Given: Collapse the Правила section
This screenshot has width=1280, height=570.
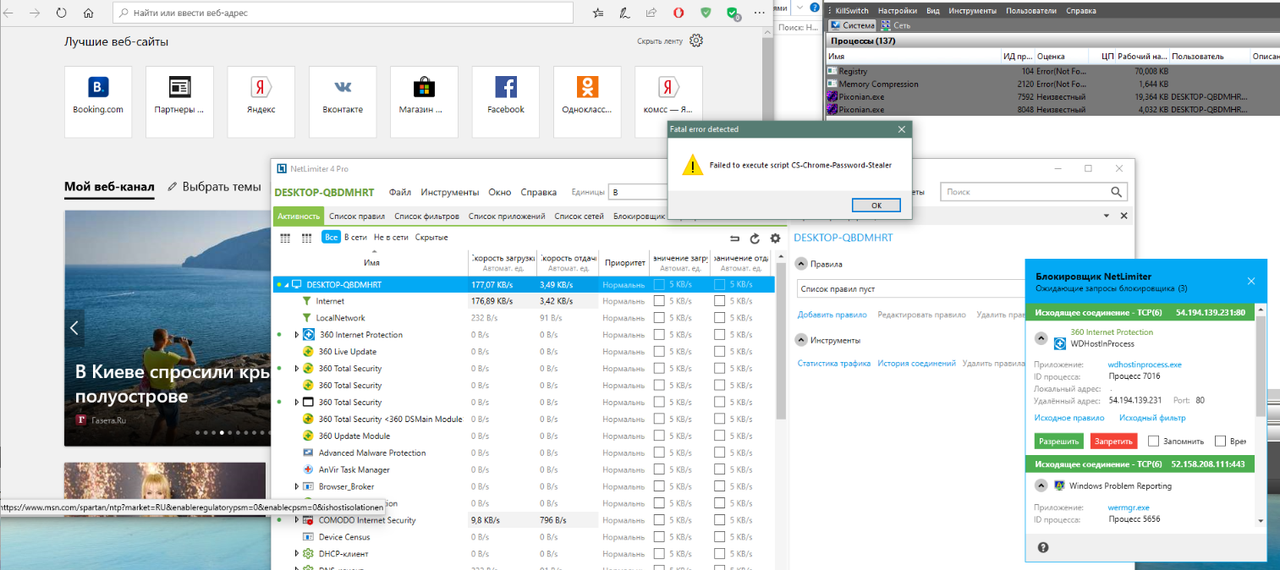Looking at the screenshot, I should click(801, 264).
